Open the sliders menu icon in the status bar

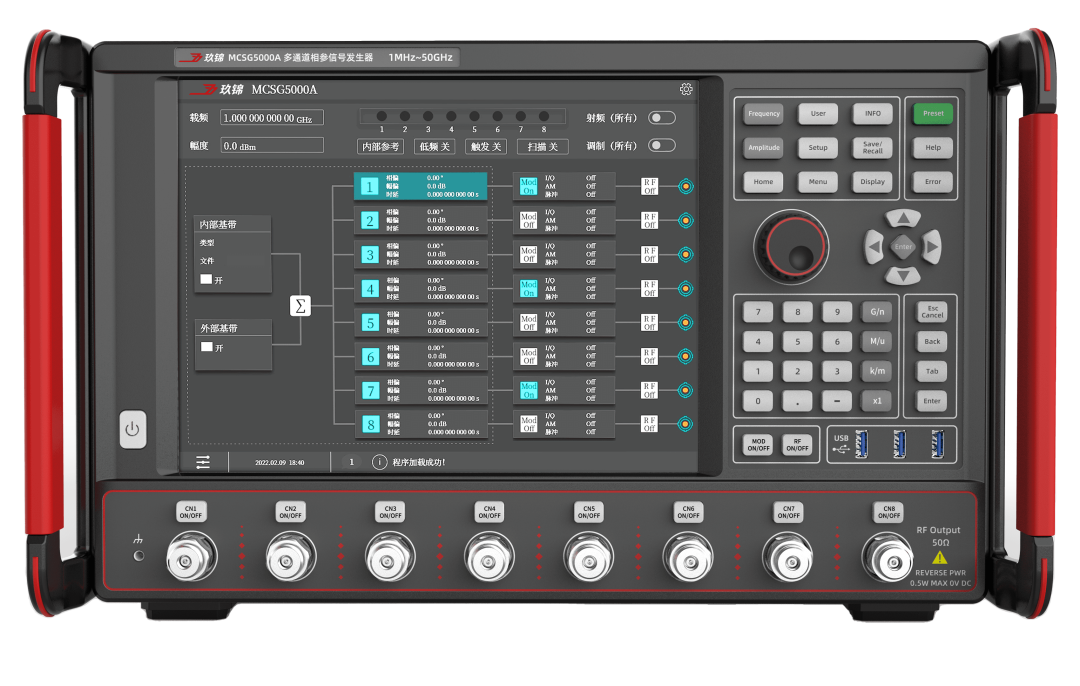[202, 462]
